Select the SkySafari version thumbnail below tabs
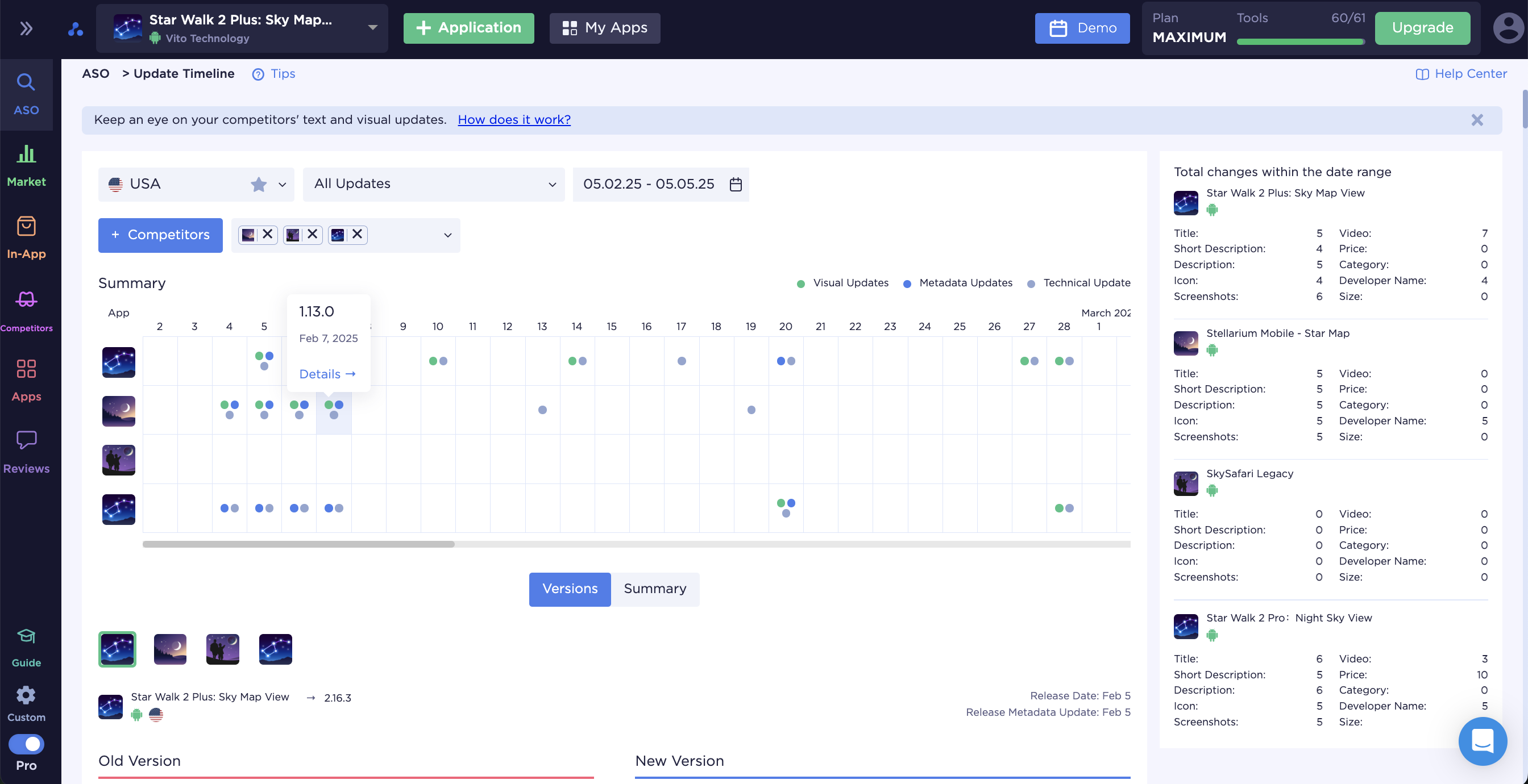Screen dimensions: 1528x784 tap(222, 649)
